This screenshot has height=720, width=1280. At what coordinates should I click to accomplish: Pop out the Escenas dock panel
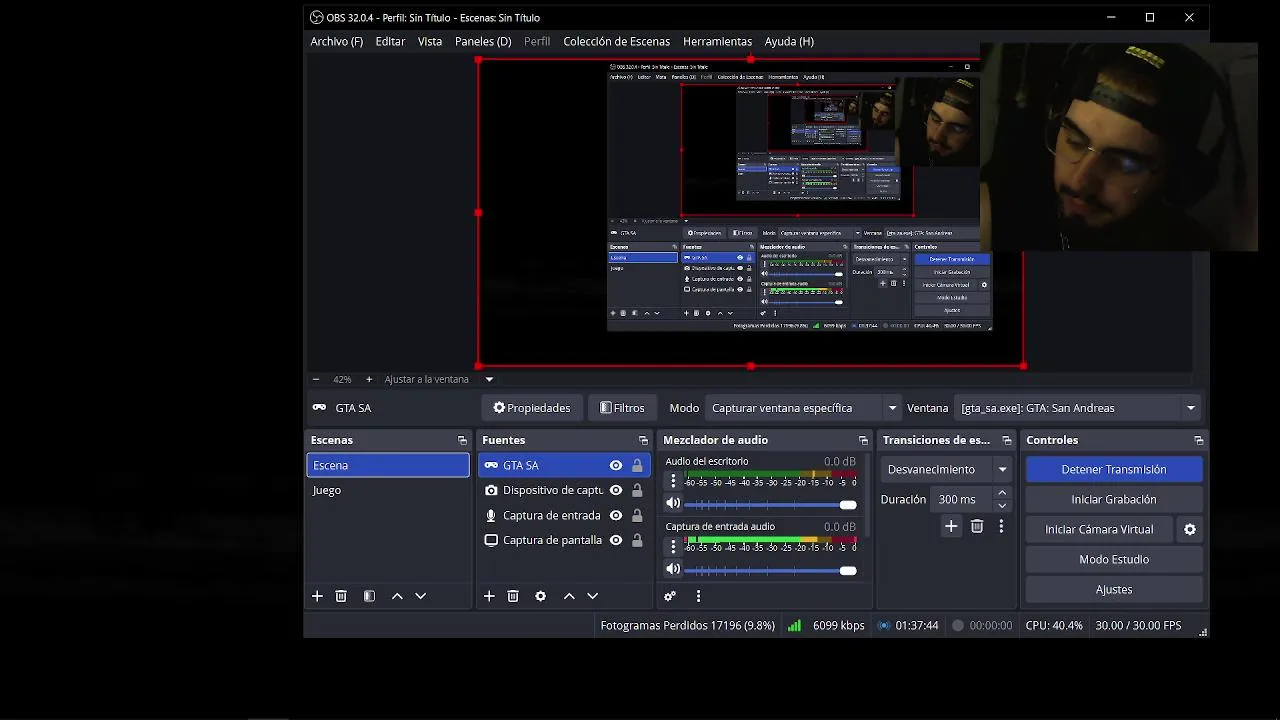coord(462,440)
